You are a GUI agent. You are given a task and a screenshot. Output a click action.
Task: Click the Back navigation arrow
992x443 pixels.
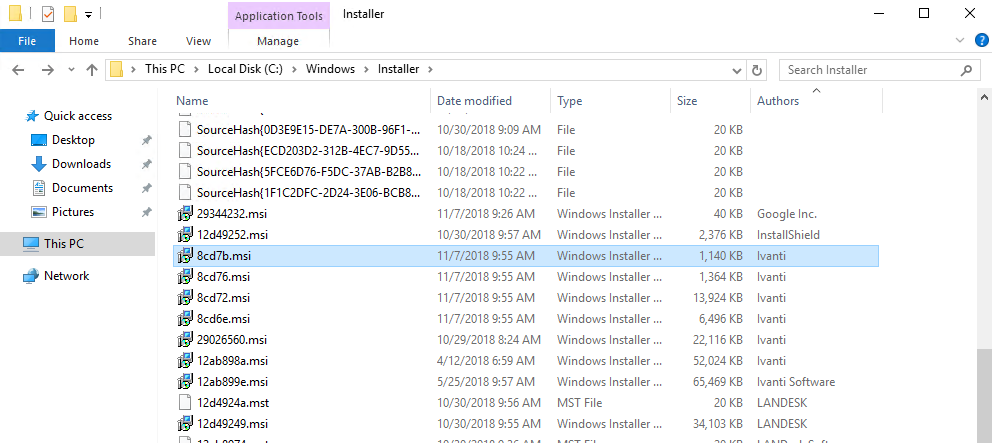(x=19, y=70)
